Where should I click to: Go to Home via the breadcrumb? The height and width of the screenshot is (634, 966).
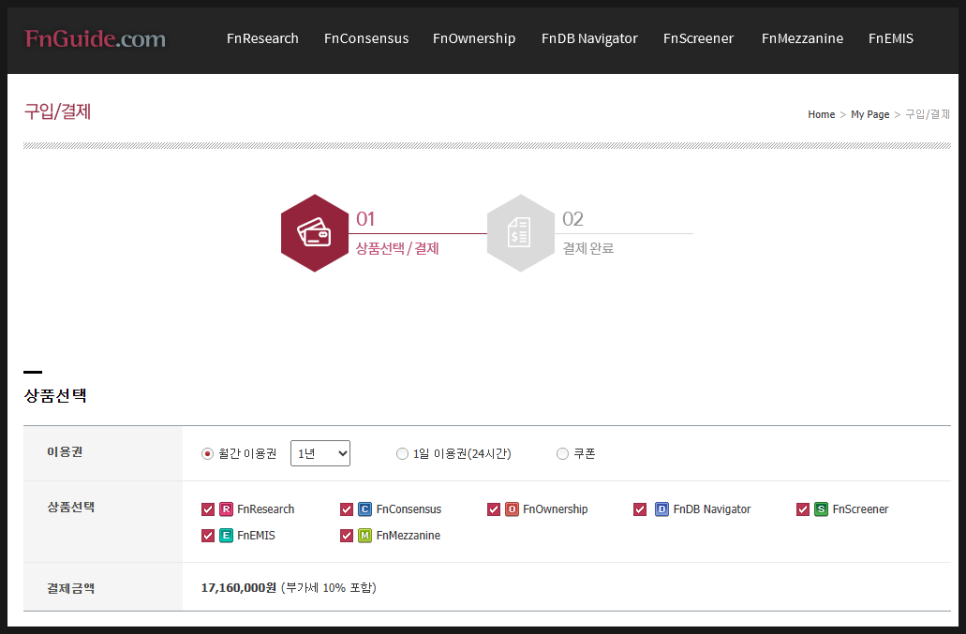(x=821, y=115)
